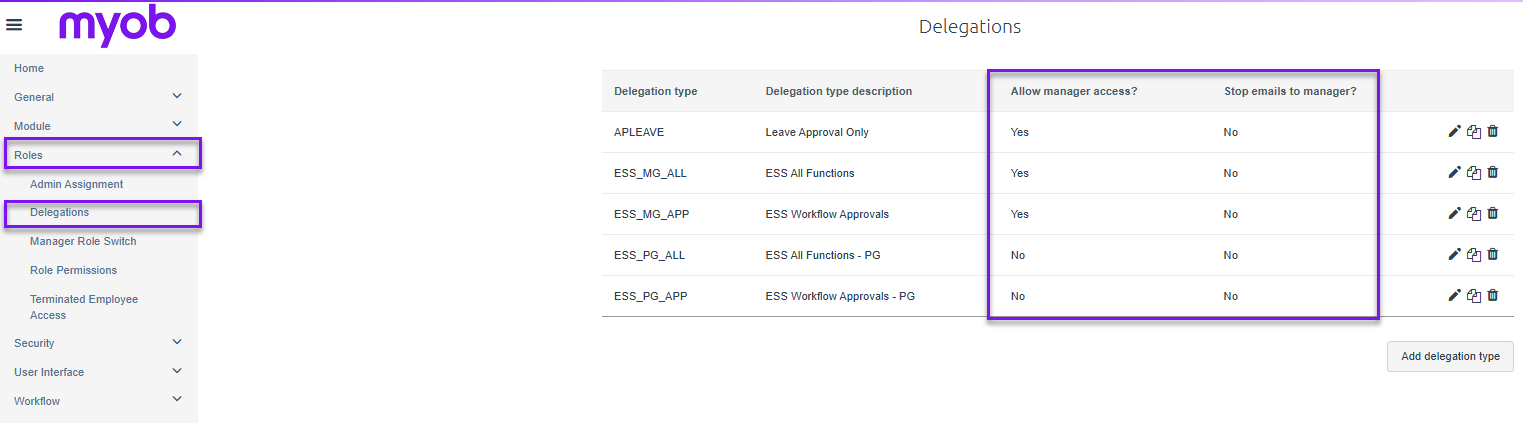The width and height of the screenshot is (1523, 423).
Task: Click Add delegation type button
Action: point(1450,356)
